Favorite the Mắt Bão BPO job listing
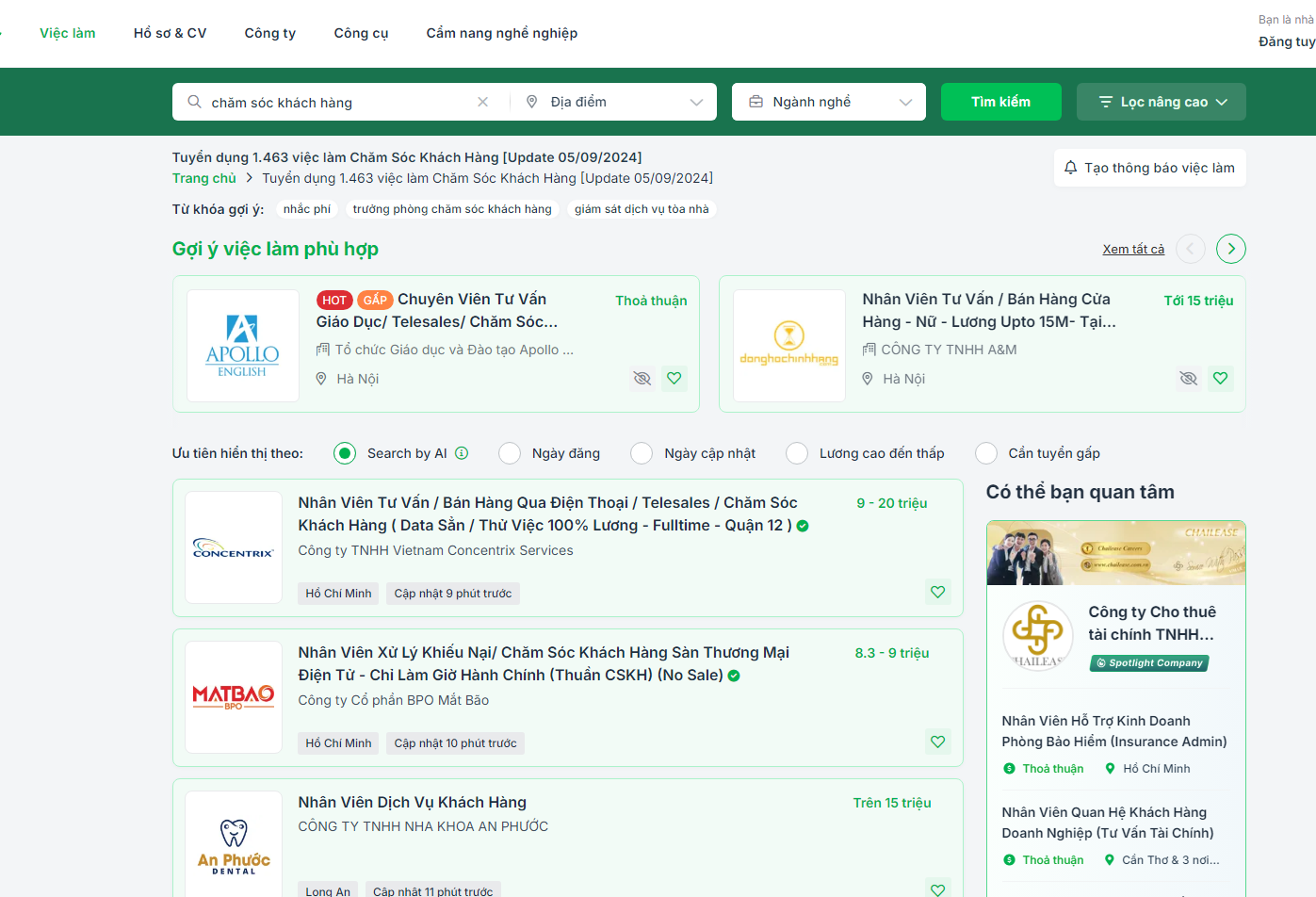 (x=937, y=742)
